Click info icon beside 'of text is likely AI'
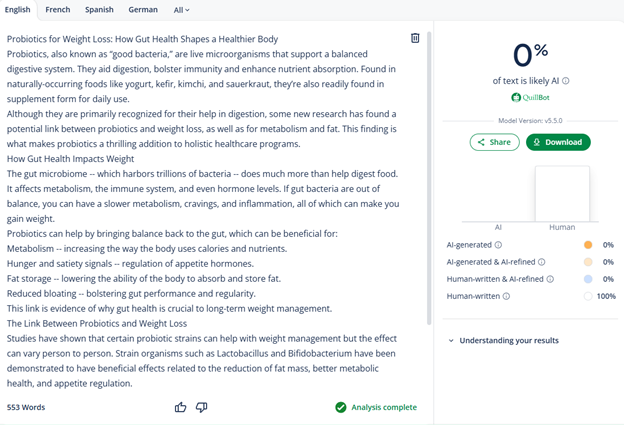Screen dimensions: 624x425 pos(566,81)
